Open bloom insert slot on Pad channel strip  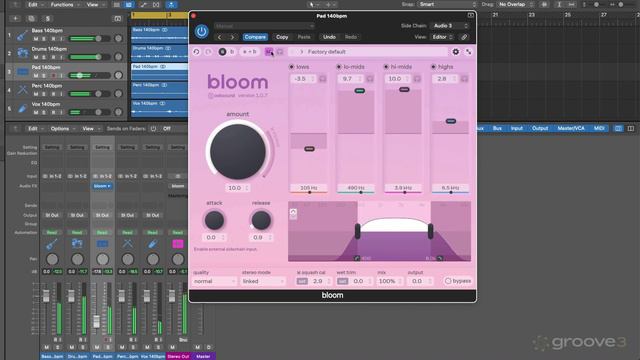tap(102, 186)
